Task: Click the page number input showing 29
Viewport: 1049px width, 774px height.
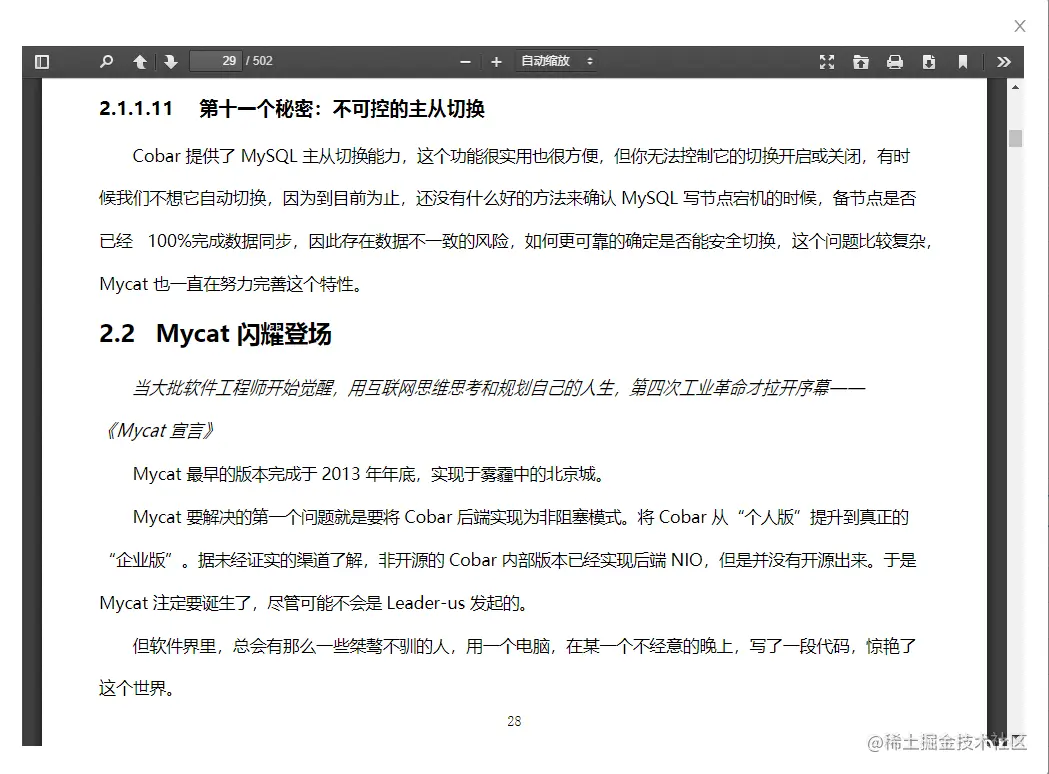Action: tap(216, 61)
